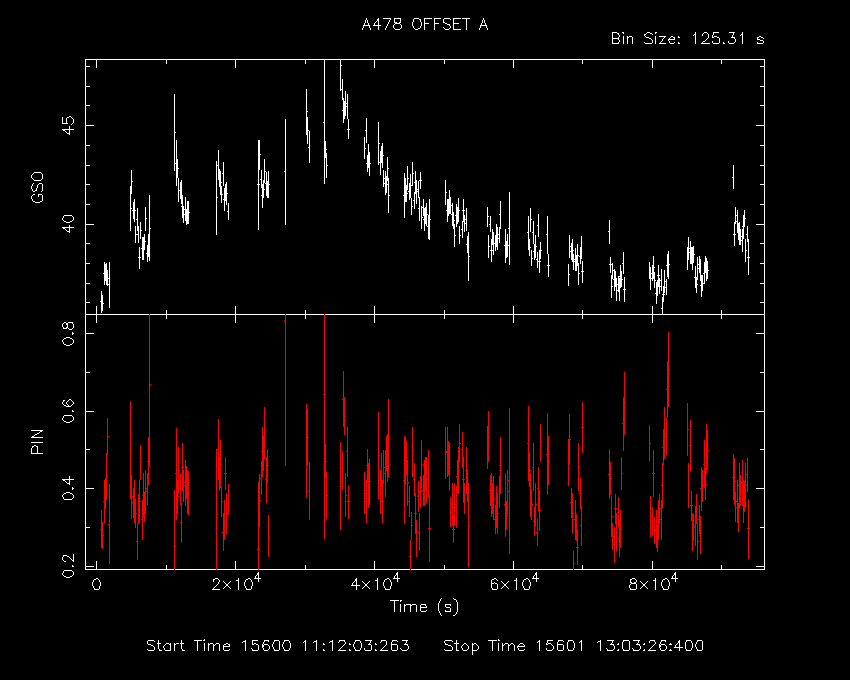Screen dimensions: 850x680
Task: Click the 'PIN' y-axis label
Action: [37, 441]
